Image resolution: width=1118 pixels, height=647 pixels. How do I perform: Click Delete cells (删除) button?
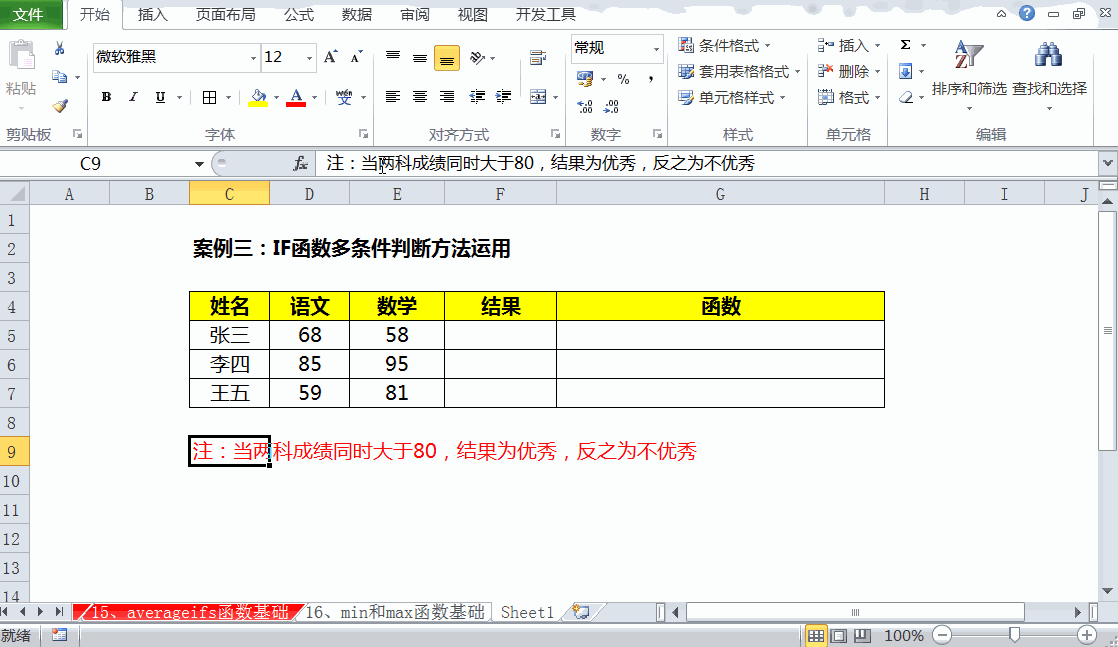[x=848, y=71]
